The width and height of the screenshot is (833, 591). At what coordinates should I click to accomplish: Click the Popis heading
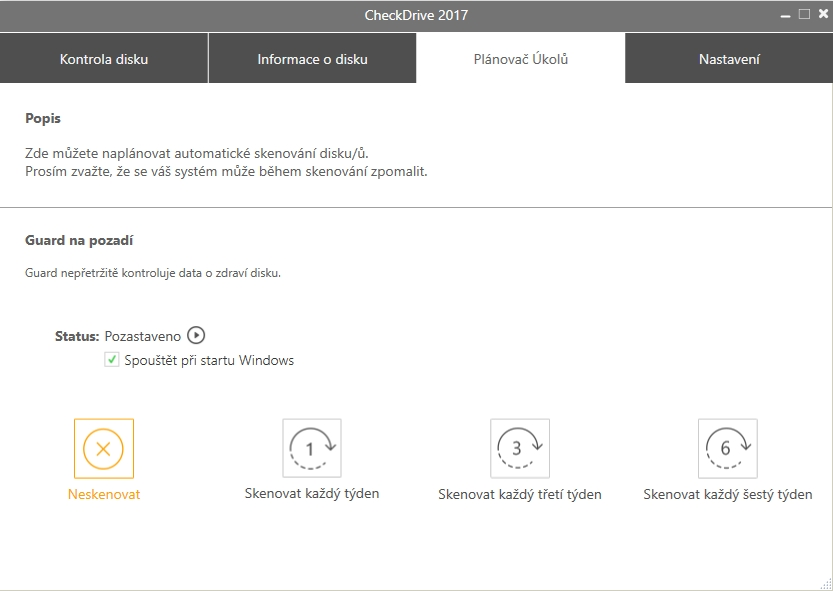[x=43, y=118]
